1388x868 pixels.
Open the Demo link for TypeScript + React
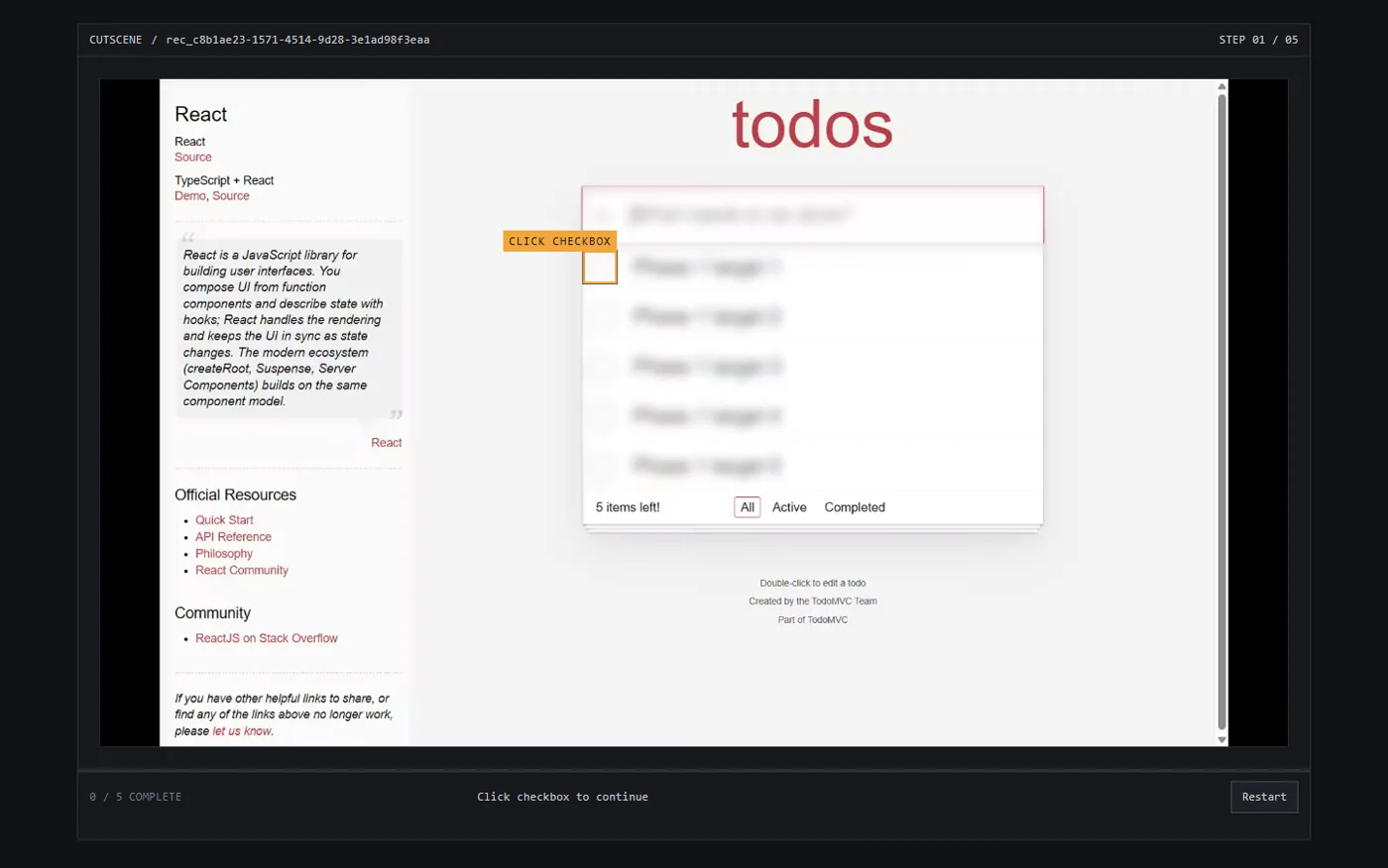(x=190, y=196)
